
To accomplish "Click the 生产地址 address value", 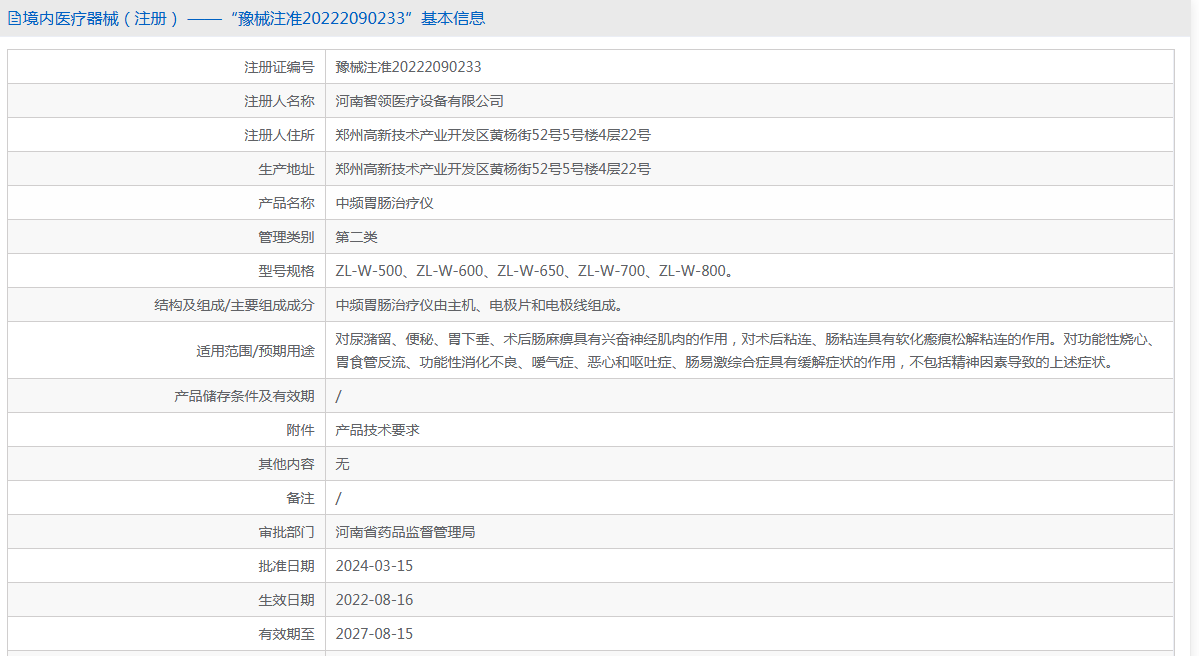I will tap(493, 169).
